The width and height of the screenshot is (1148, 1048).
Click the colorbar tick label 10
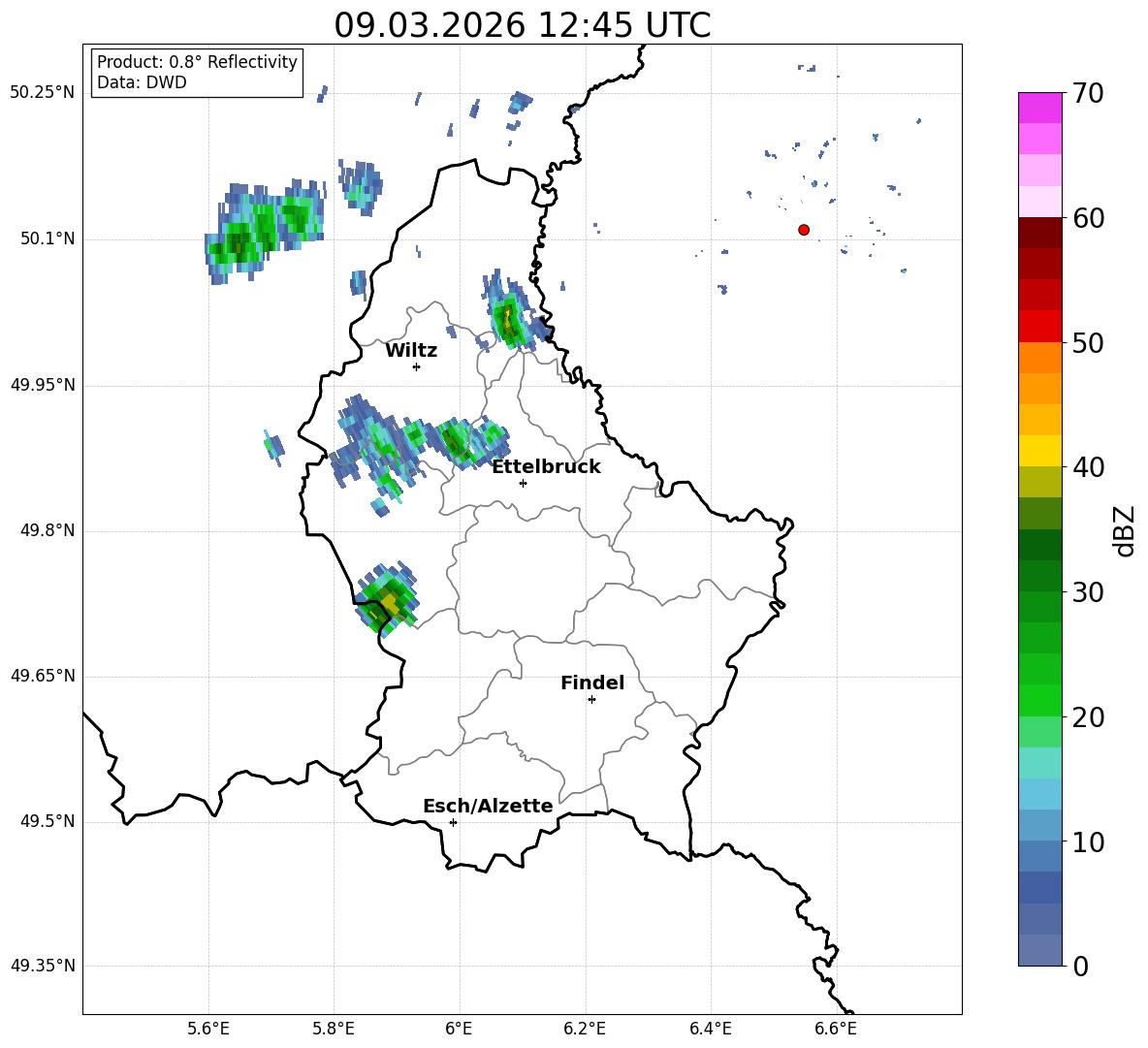[1088, 842]
